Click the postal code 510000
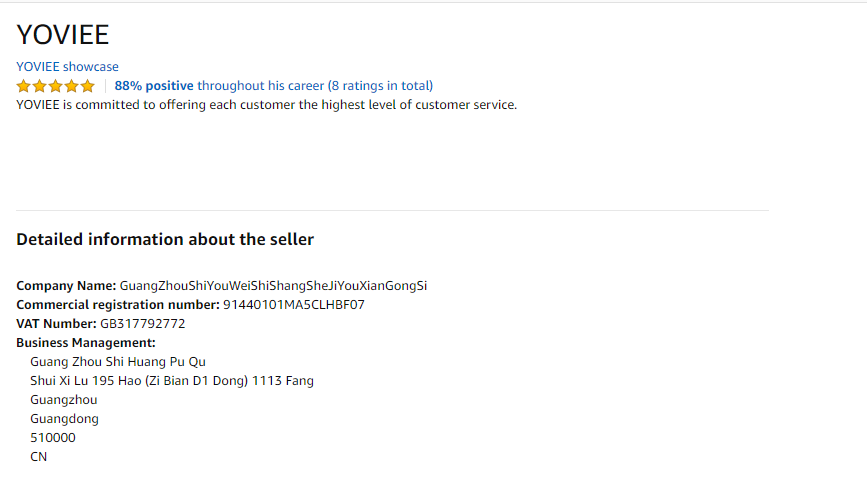 (x=53, y=438)
